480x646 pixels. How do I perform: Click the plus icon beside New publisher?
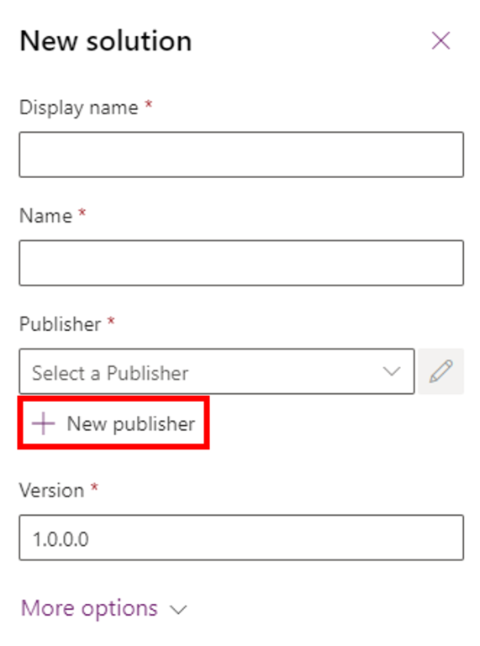point(44,423)
